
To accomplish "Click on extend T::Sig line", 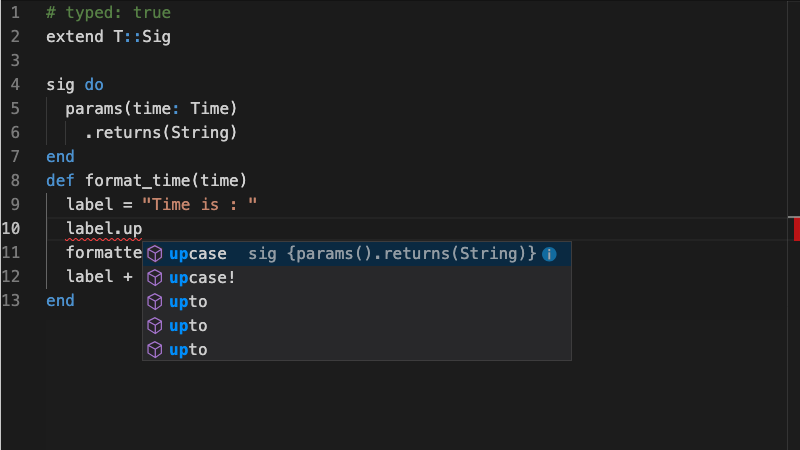I will click(108, 37).
